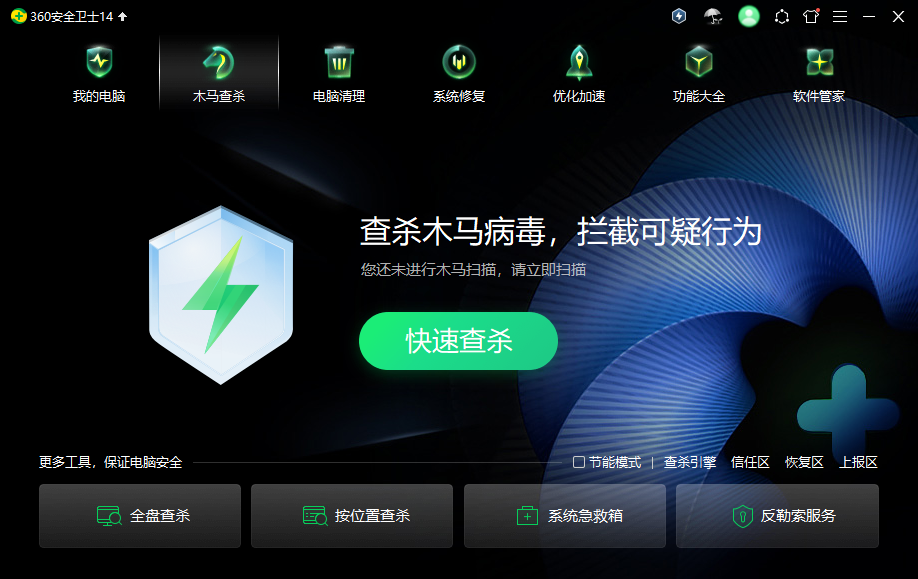
Task: Click the upgrade arrow beside 360安全卫士14
Action: [x=122, y=16]
